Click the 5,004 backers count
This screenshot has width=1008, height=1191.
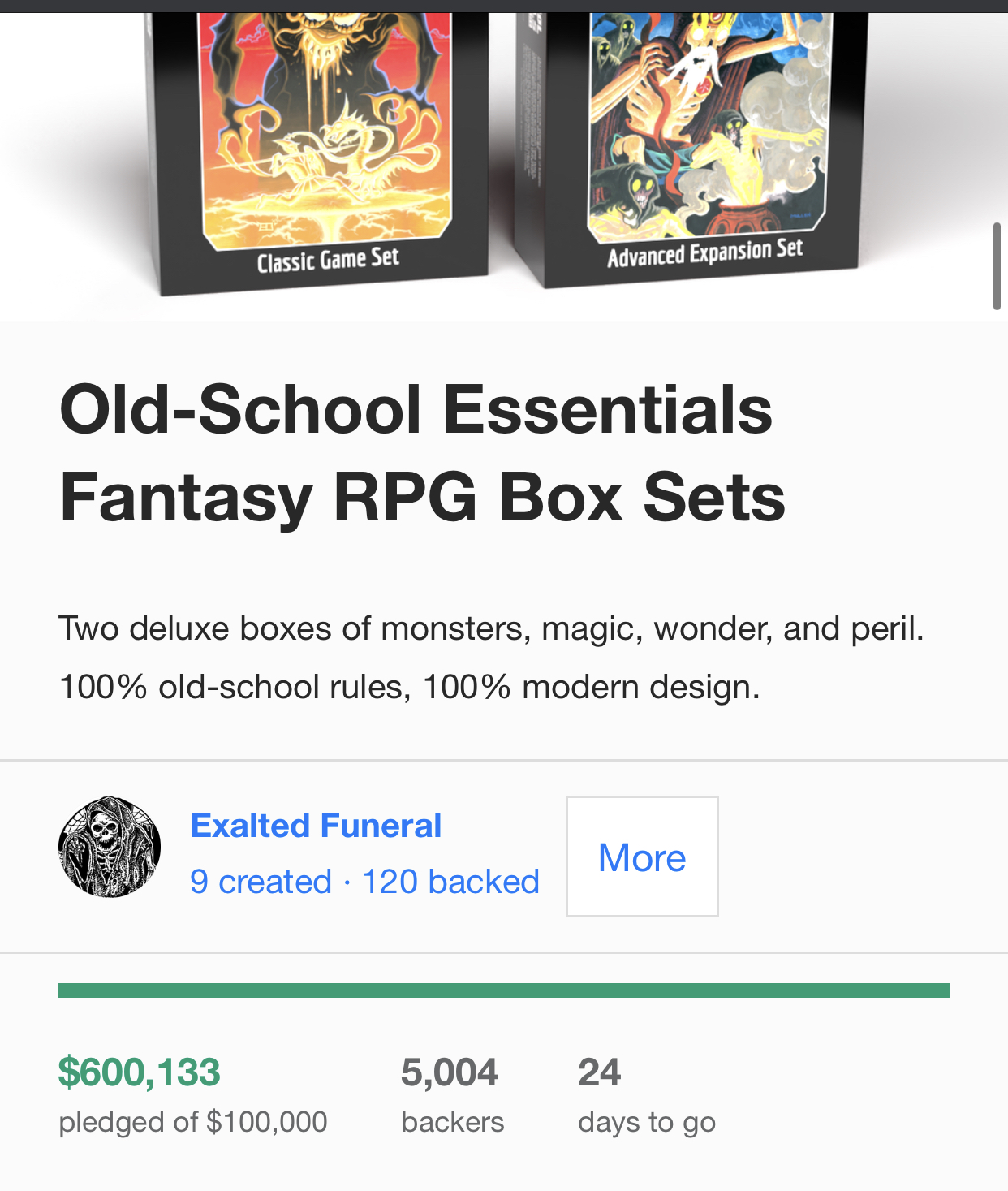tap(449, 1072)
